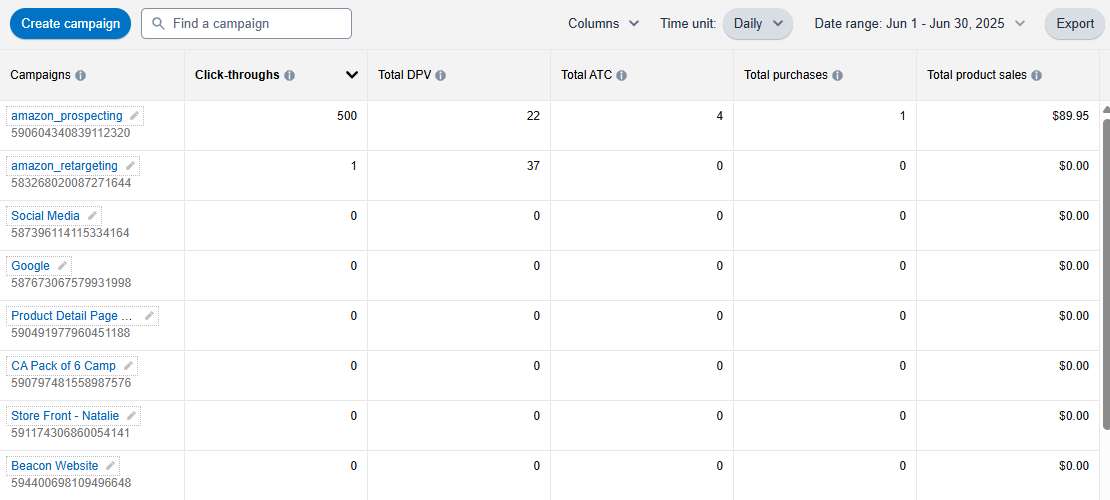Screen dimensions: 1110x500
Task: Open the amazon_prospecting campaign link
Action: 67,116
